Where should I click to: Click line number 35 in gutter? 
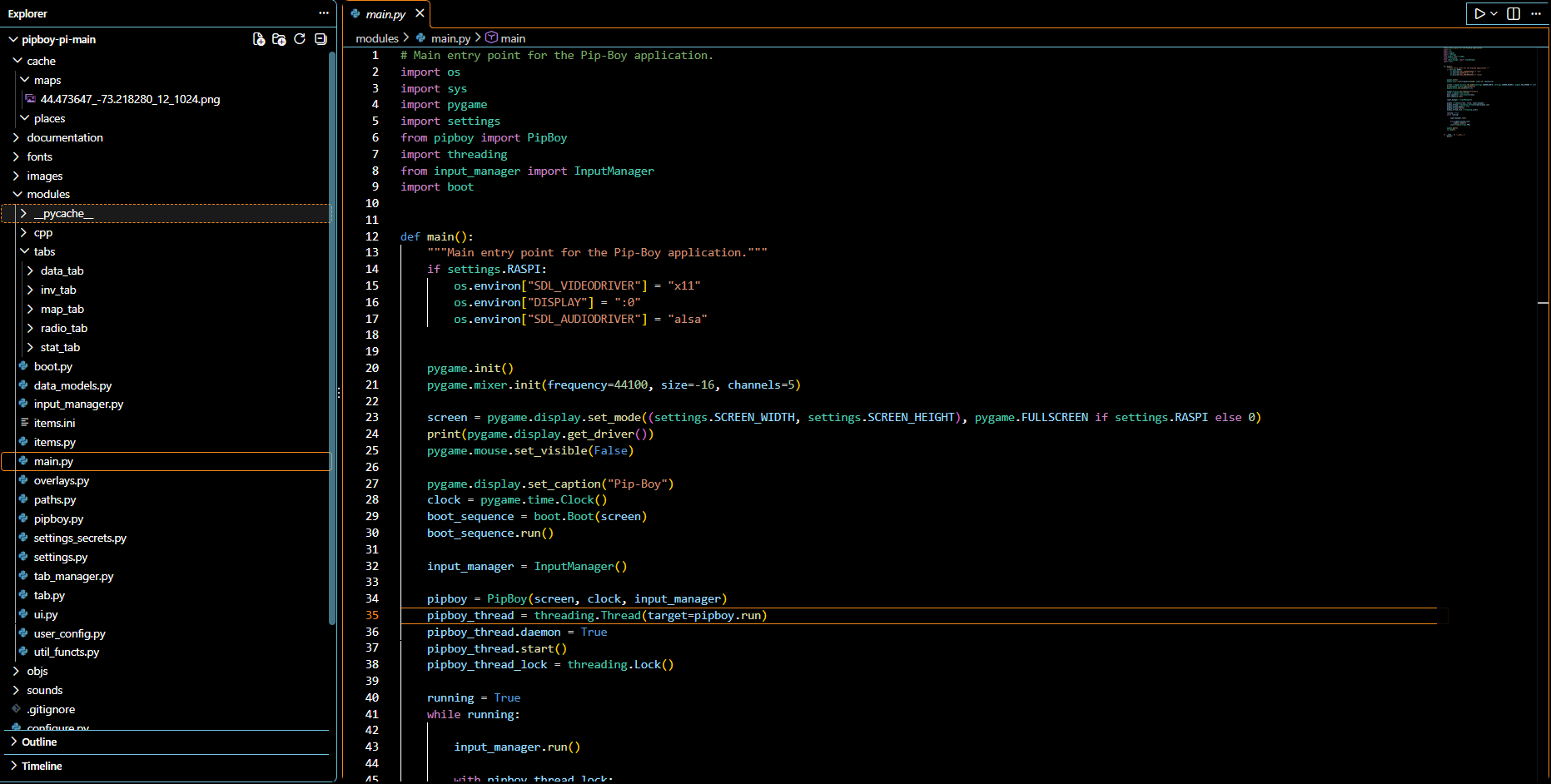(371, 615)
